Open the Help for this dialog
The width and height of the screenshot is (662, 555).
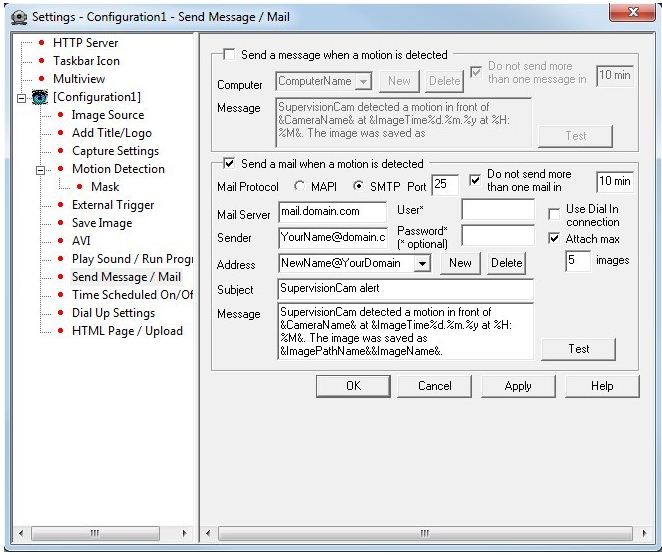(x=602, y=386)
